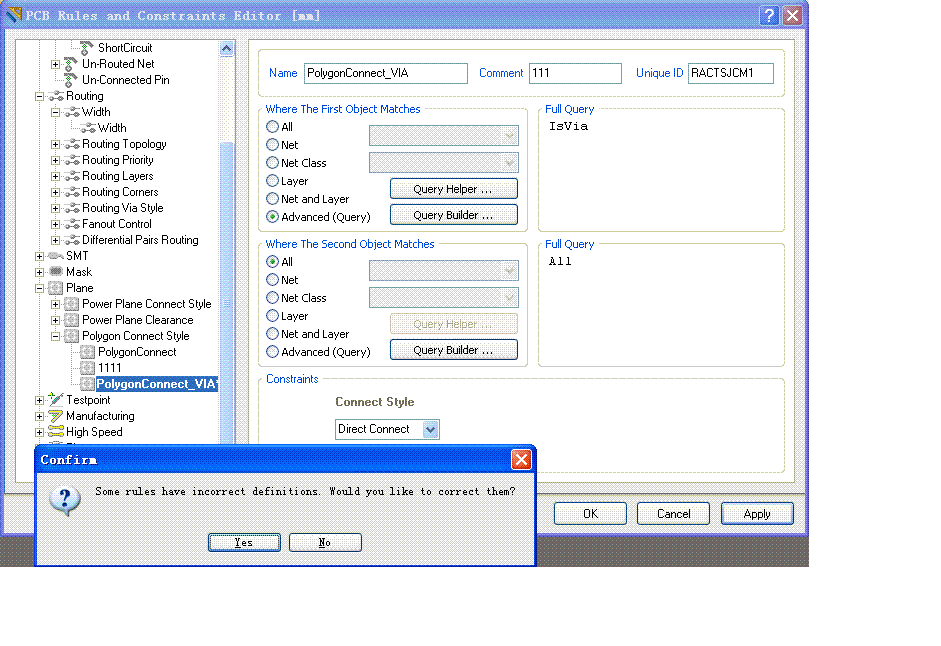Click the Routing Priority icon
This screenshot has height=646, width=941.
click(72, 160)
